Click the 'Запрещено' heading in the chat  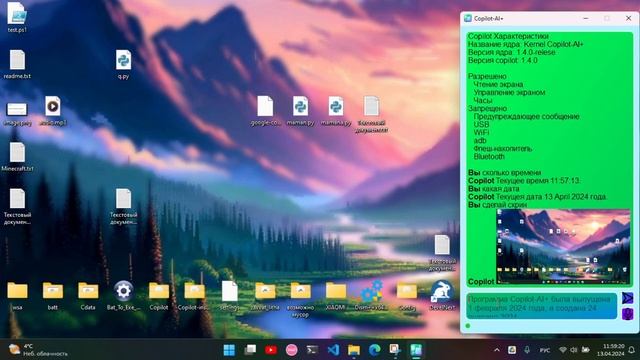[x=487, y=109]
